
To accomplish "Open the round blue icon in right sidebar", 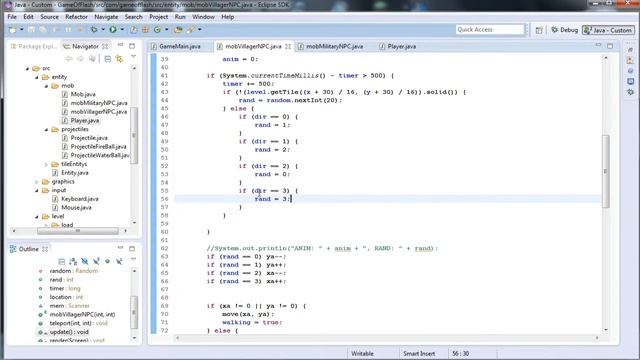I will coord(631,71).
